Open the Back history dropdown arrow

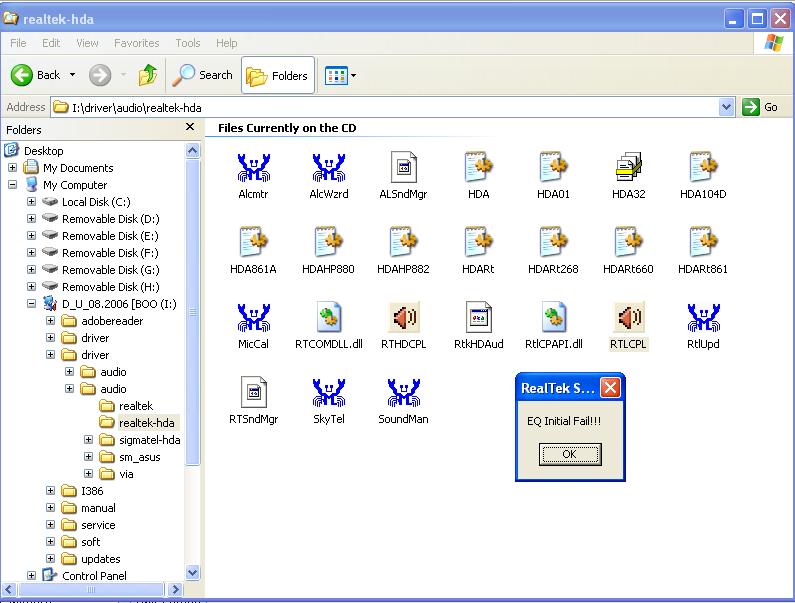73,75
